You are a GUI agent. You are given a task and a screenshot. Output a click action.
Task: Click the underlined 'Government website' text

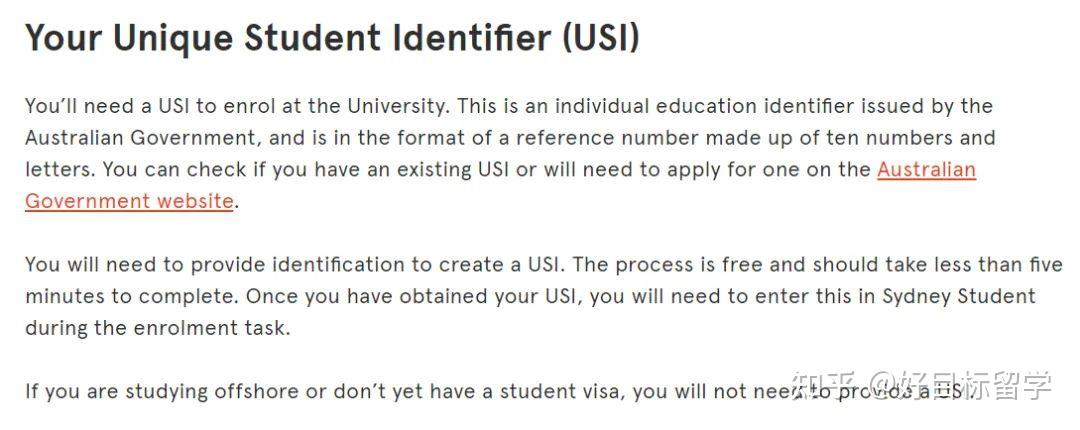[129, 201]
